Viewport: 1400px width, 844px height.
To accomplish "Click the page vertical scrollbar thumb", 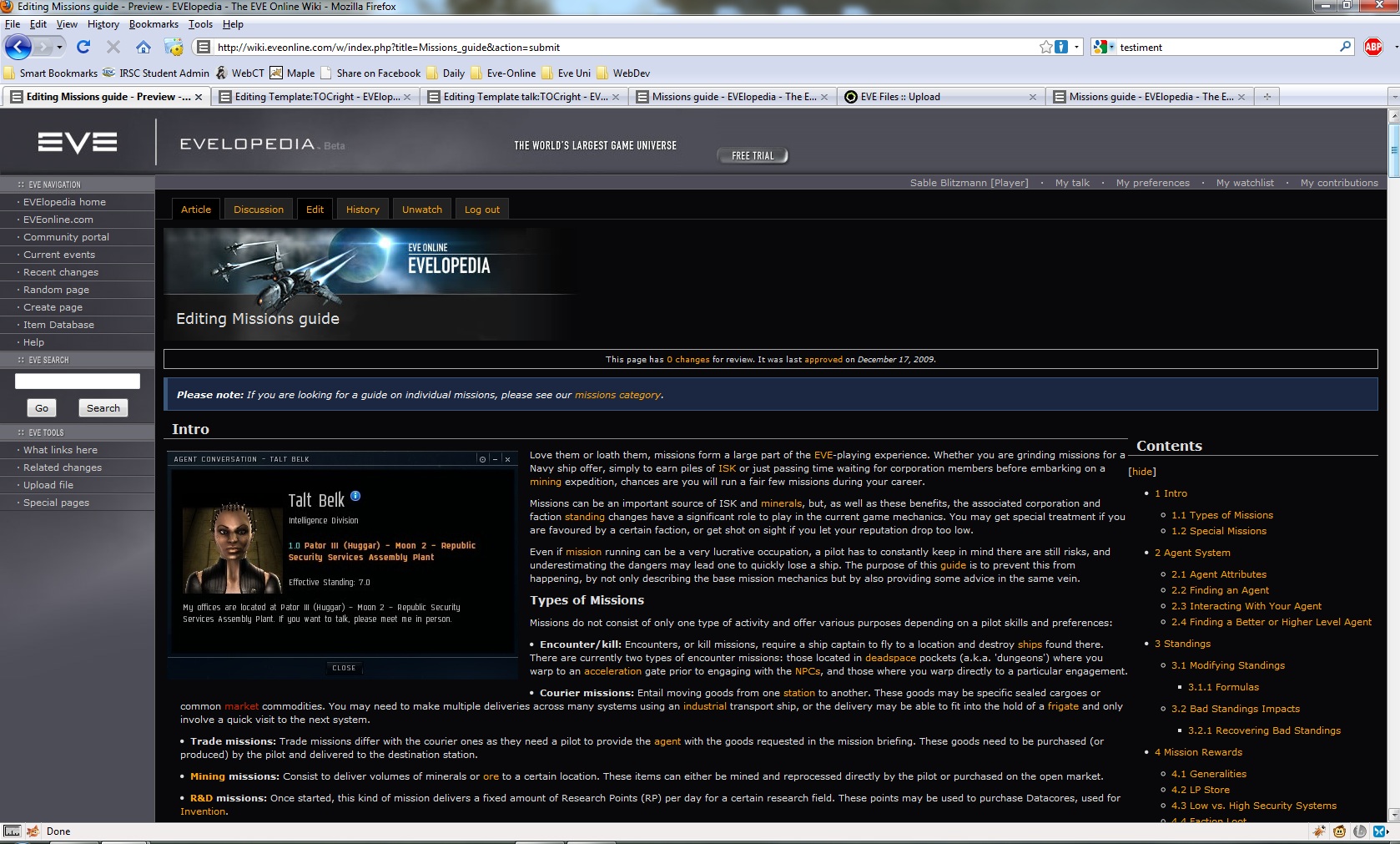I will [x=1393, y=150].
